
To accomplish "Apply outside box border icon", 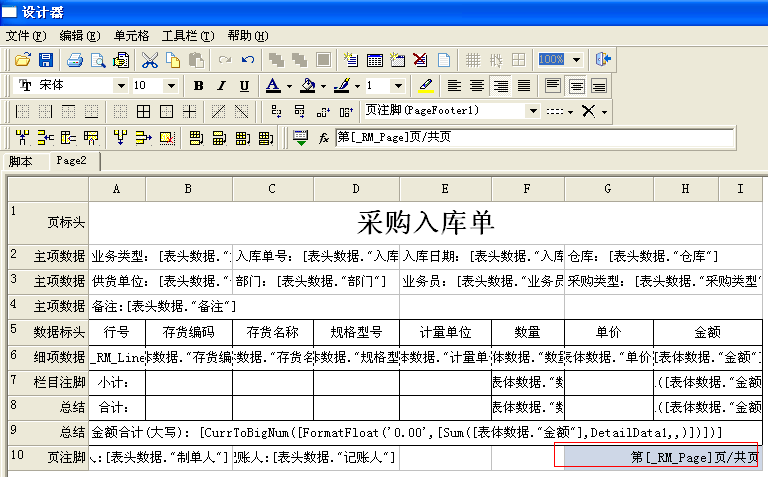I will click(x=167, y=112).
